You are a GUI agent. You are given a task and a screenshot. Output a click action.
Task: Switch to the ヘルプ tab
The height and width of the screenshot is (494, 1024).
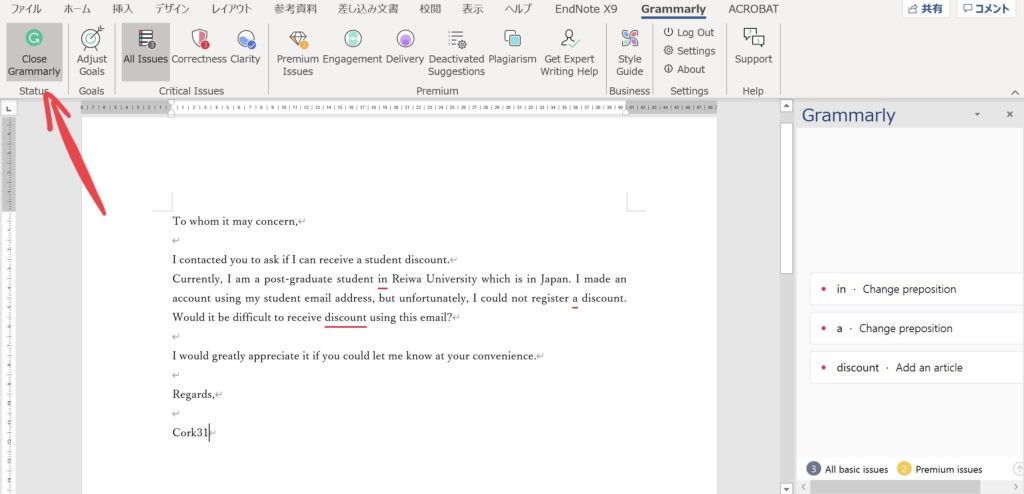(519, 8)
